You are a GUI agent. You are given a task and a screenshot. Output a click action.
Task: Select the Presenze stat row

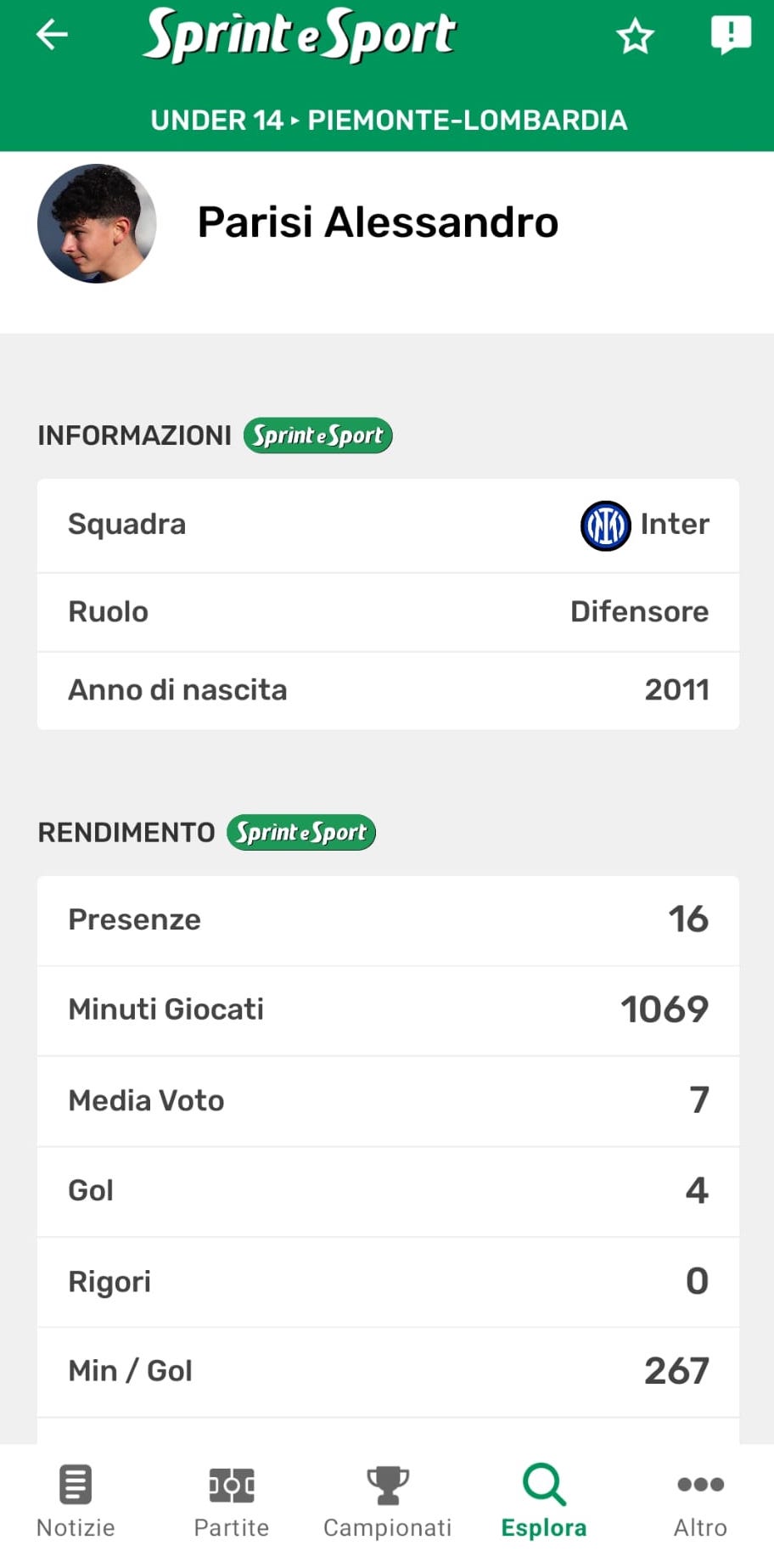click(x=388, y=920)
